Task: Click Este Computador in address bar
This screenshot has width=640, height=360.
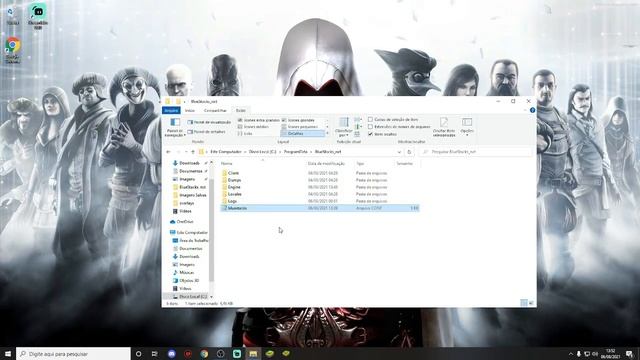Action: (226, 152)
